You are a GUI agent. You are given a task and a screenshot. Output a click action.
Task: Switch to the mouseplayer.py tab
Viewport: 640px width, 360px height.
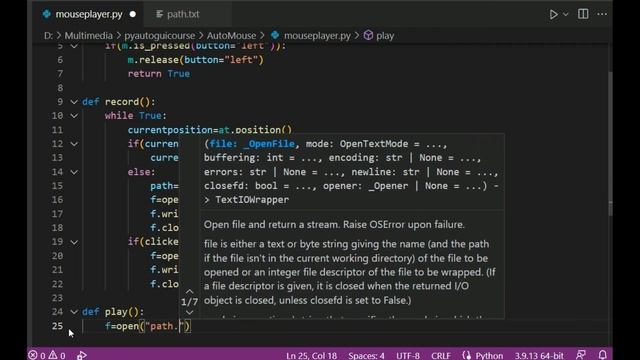(x=89, y=14)
